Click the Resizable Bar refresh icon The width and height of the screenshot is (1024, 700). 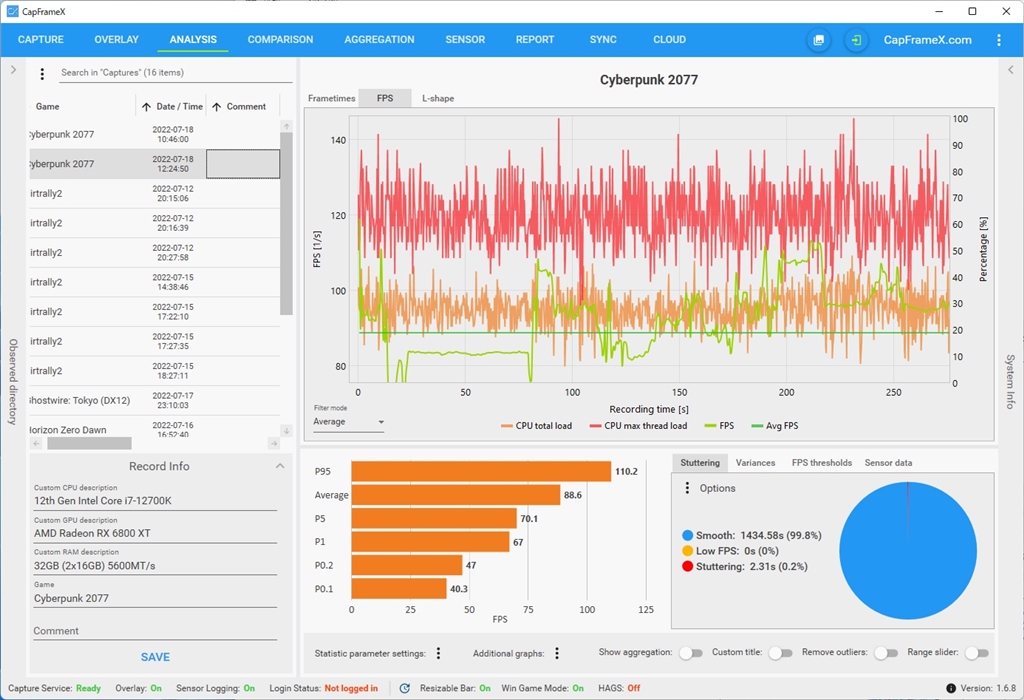405,688
